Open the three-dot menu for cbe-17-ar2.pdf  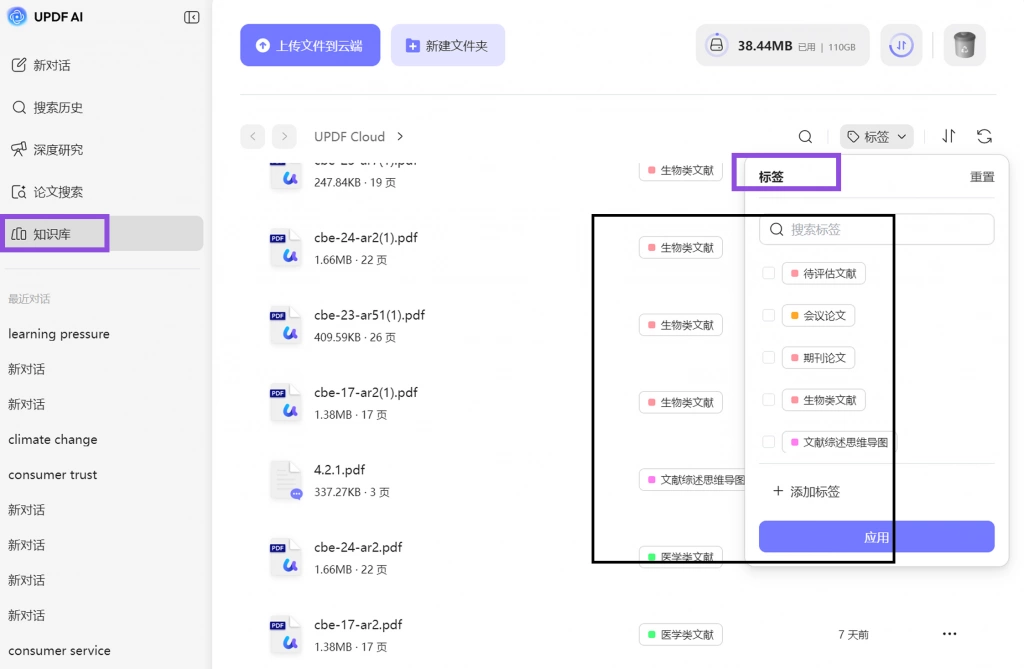click(x=950, y=634)
